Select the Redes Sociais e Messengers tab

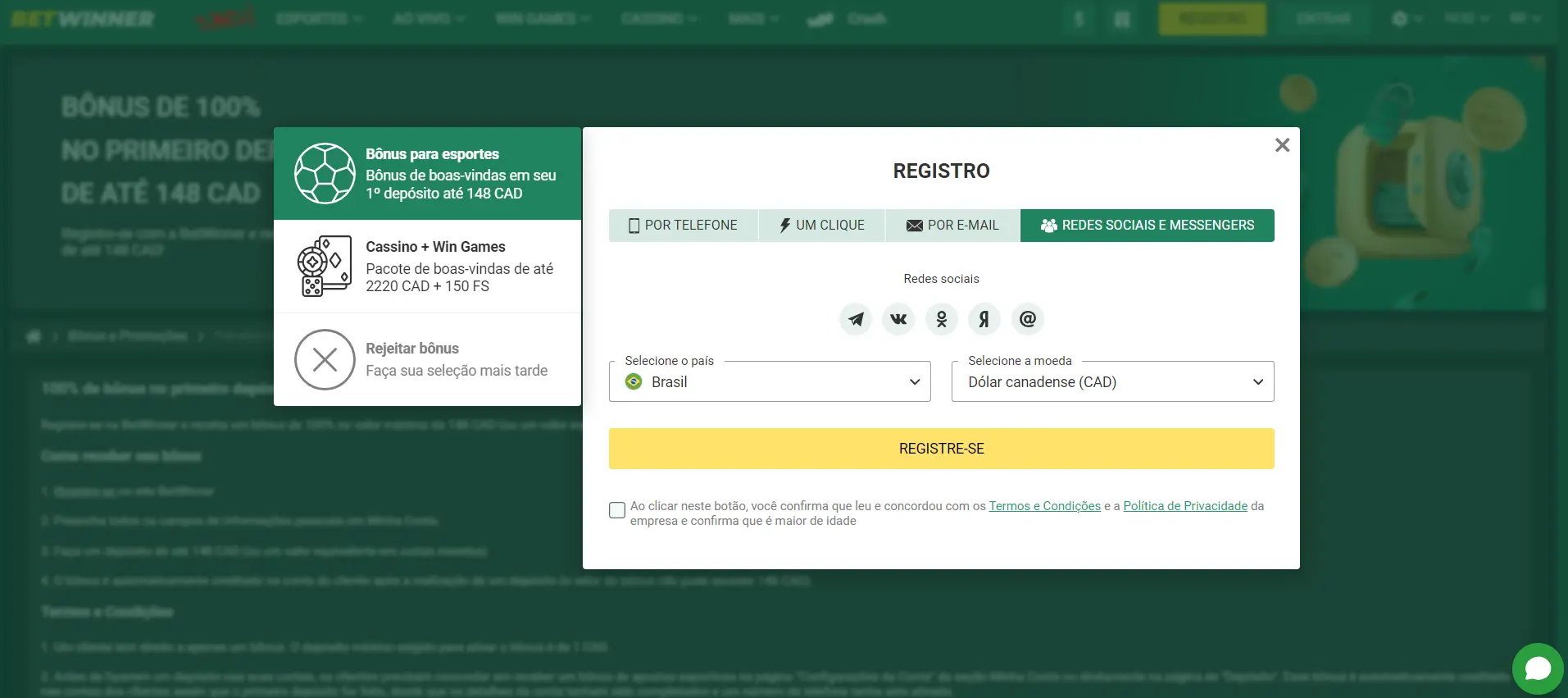coord(1148,226)
